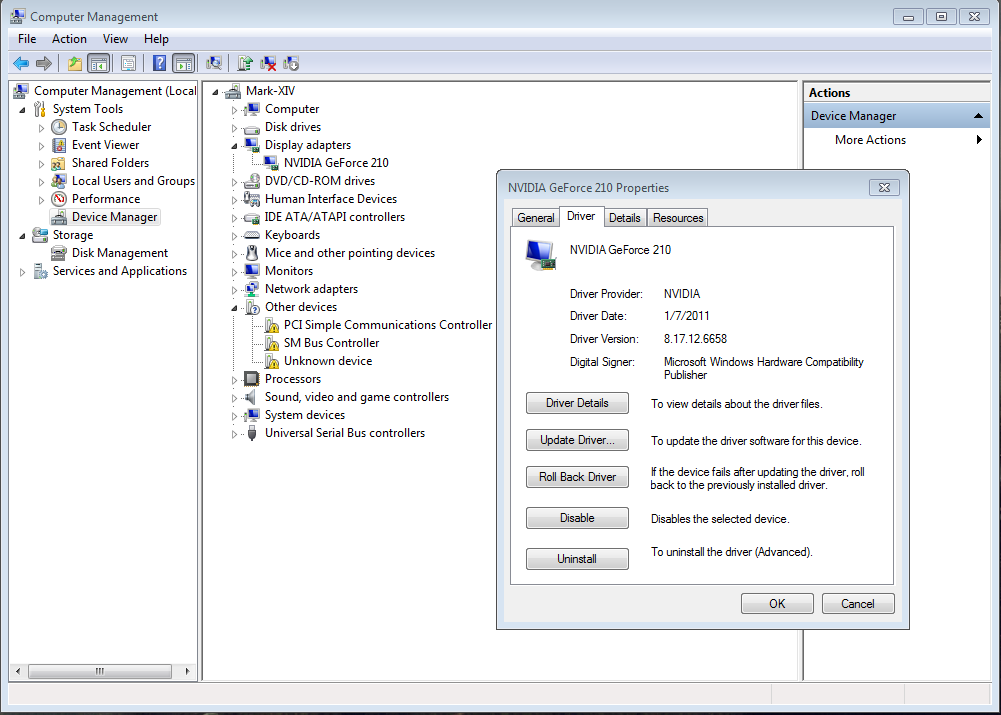Collapse the Display adapters category
Viewport: 1001px width, 715px height.
point(234,146)
